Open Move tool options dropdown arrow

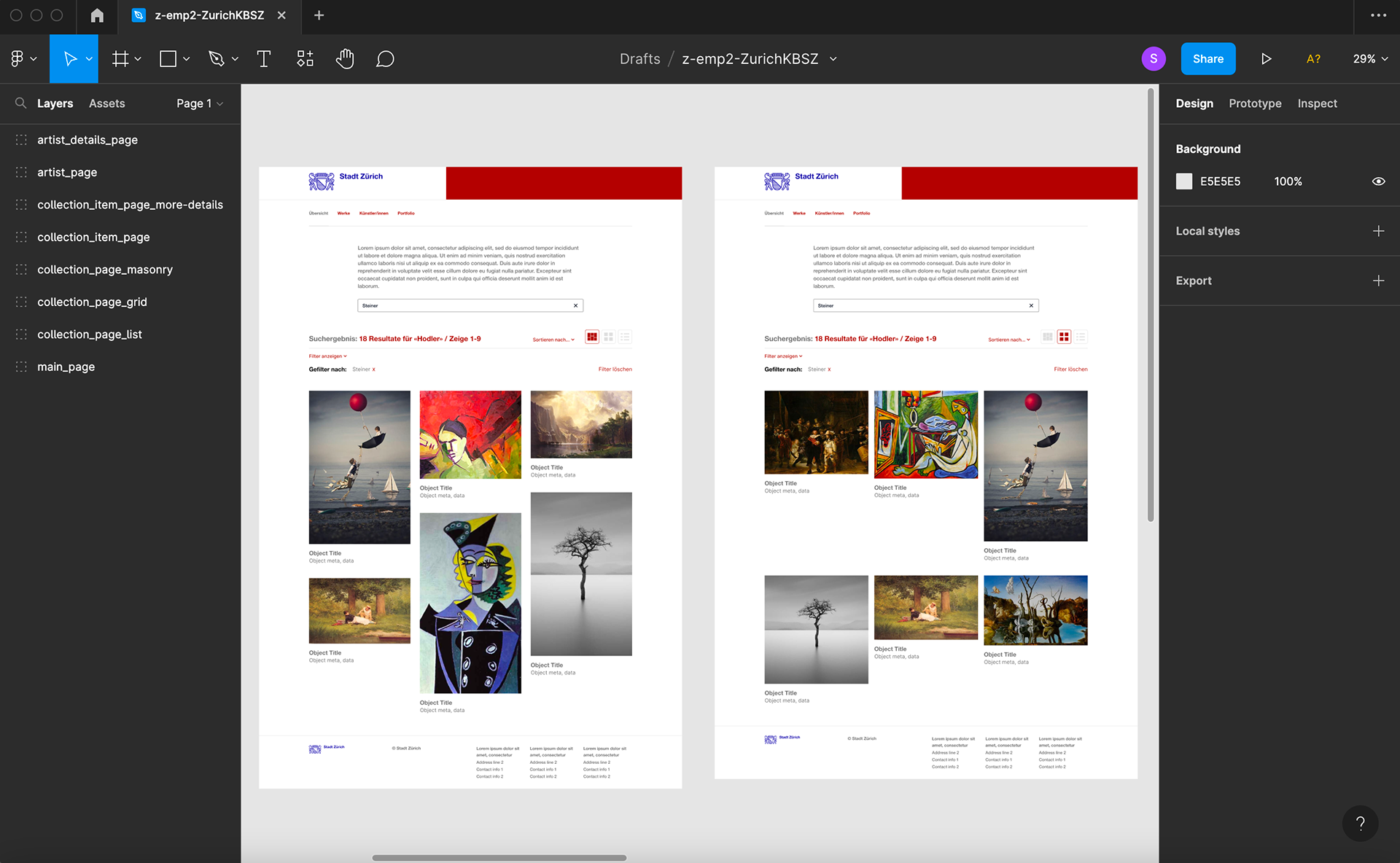(89, 59)
